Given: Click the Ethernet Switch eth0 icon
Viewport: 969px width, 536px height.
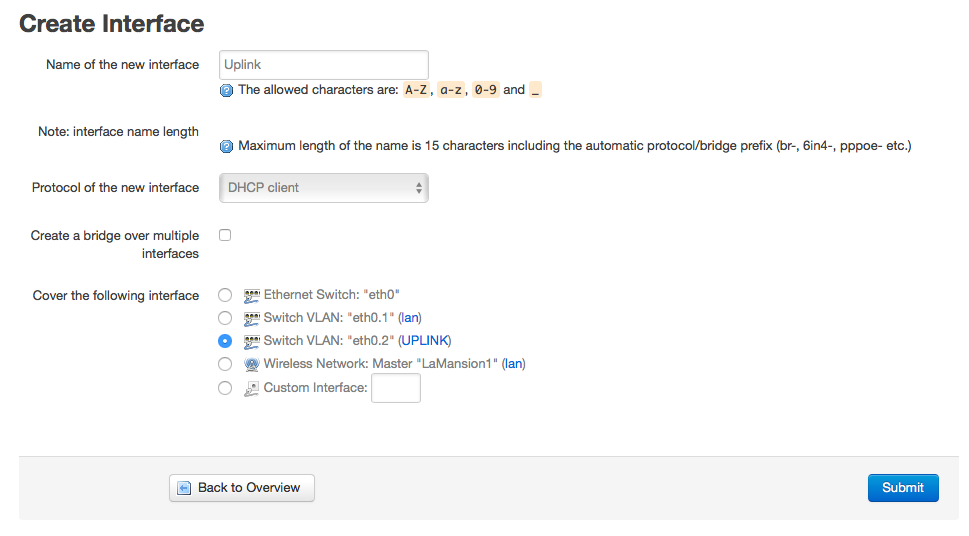Looking at the screenshot, I should click(x=251, y=296).
